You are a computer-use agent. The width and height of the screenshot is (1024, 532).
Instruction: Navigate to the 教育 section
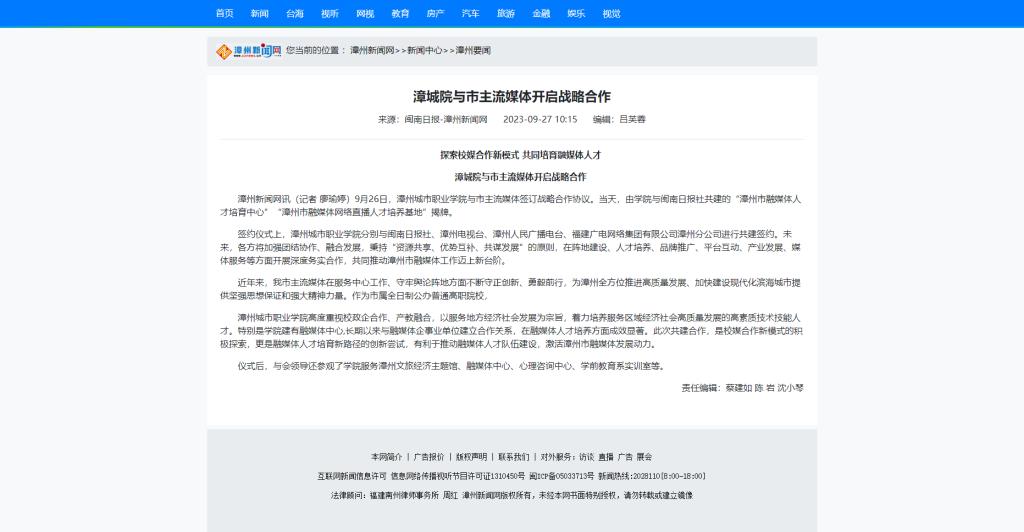400,14
